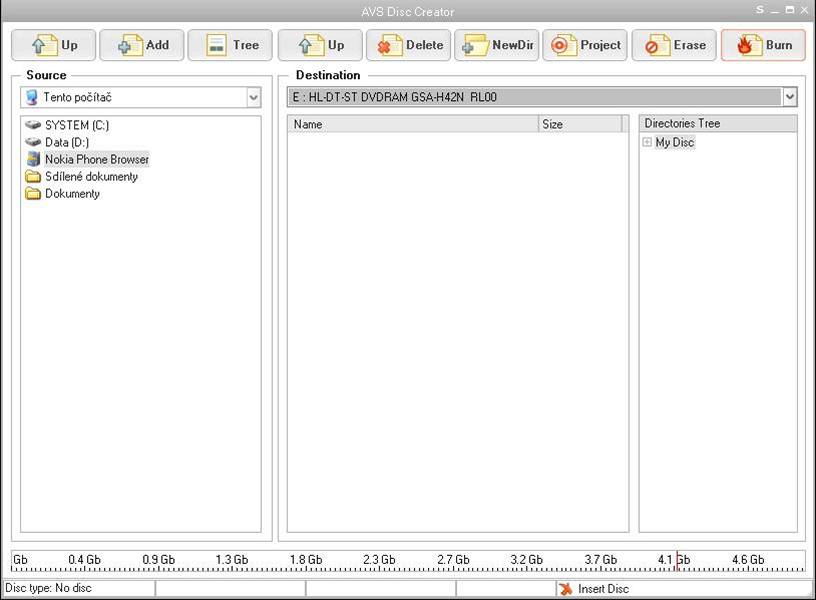Sort by the Name column header

[413, 124]
